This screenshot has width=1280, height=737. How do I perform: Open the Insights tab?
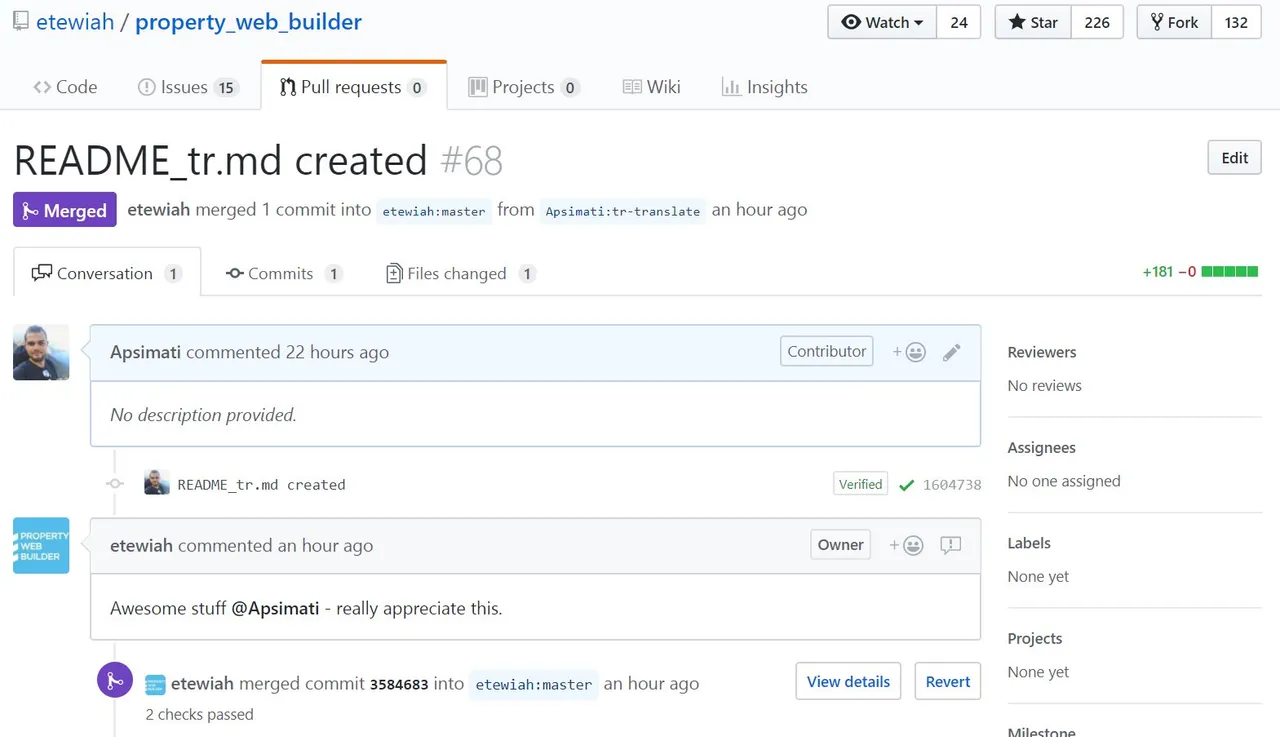[764, 87]
